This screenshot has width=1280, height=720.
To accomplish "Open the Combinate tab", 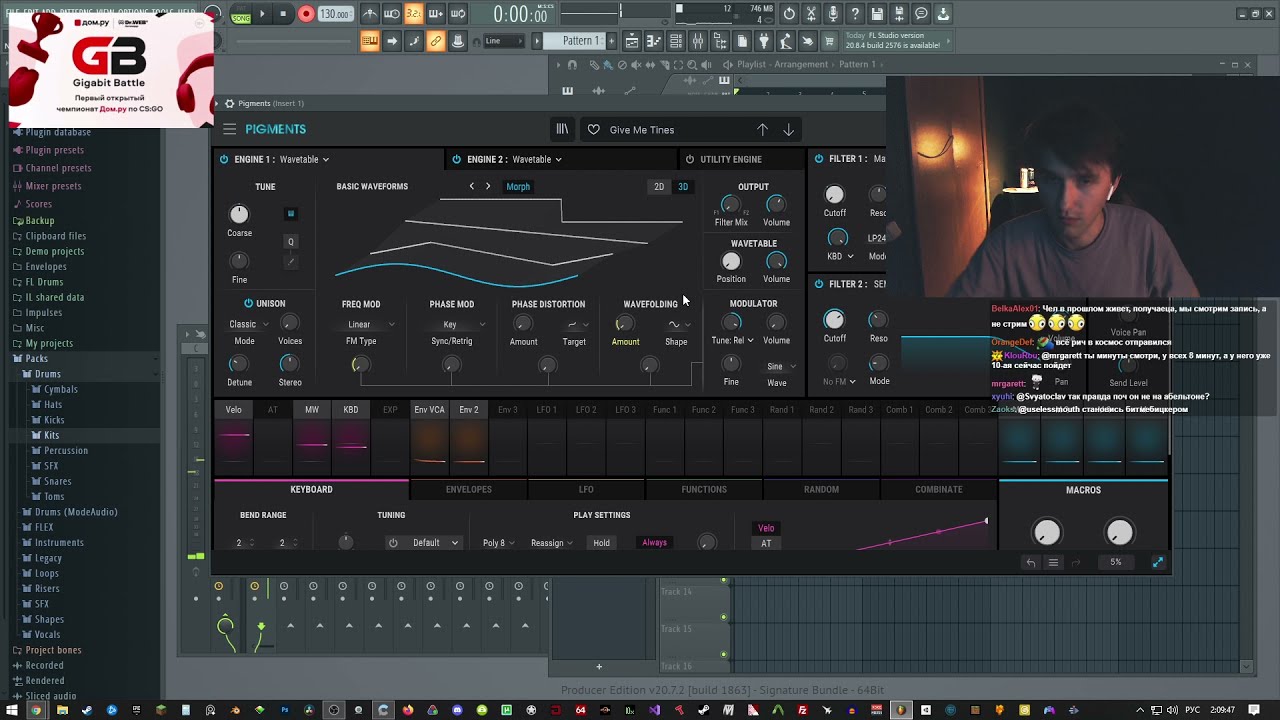I will click(x=938, y=489).
